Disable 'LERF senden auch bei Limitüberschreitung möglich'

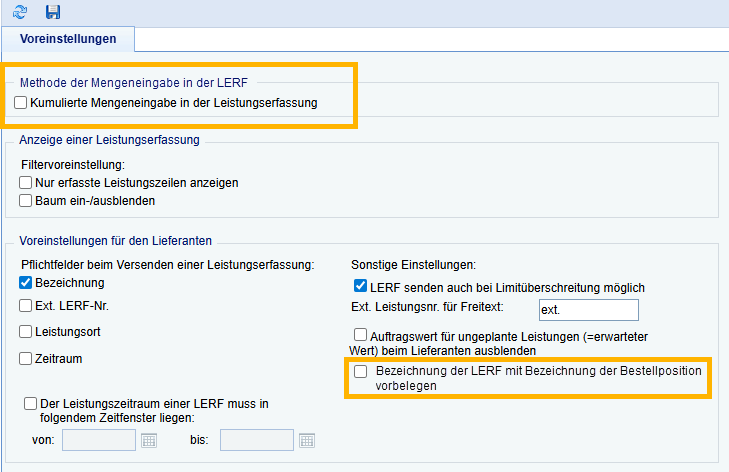(361, 287)
